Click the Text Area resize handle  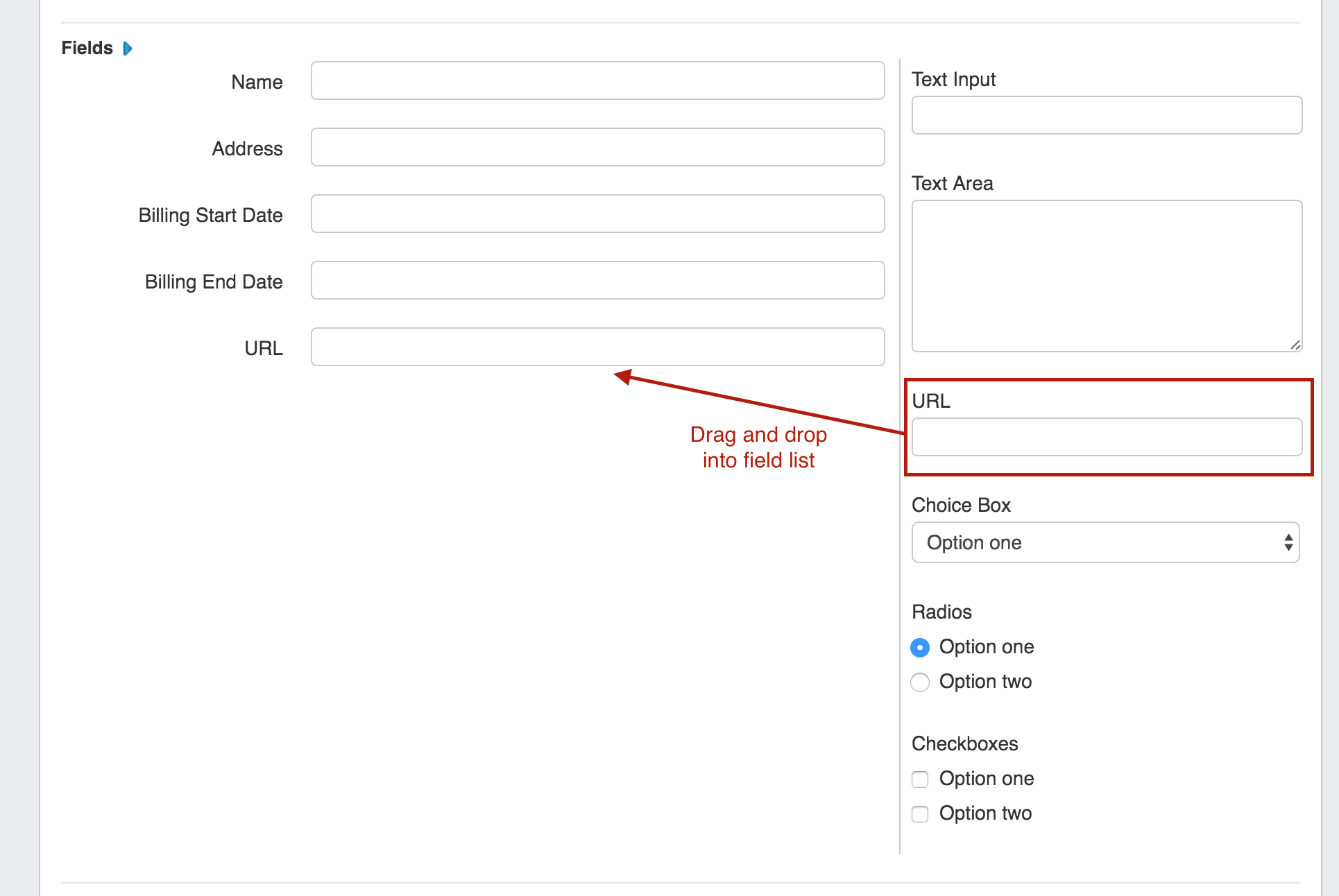coord(1295,345)
